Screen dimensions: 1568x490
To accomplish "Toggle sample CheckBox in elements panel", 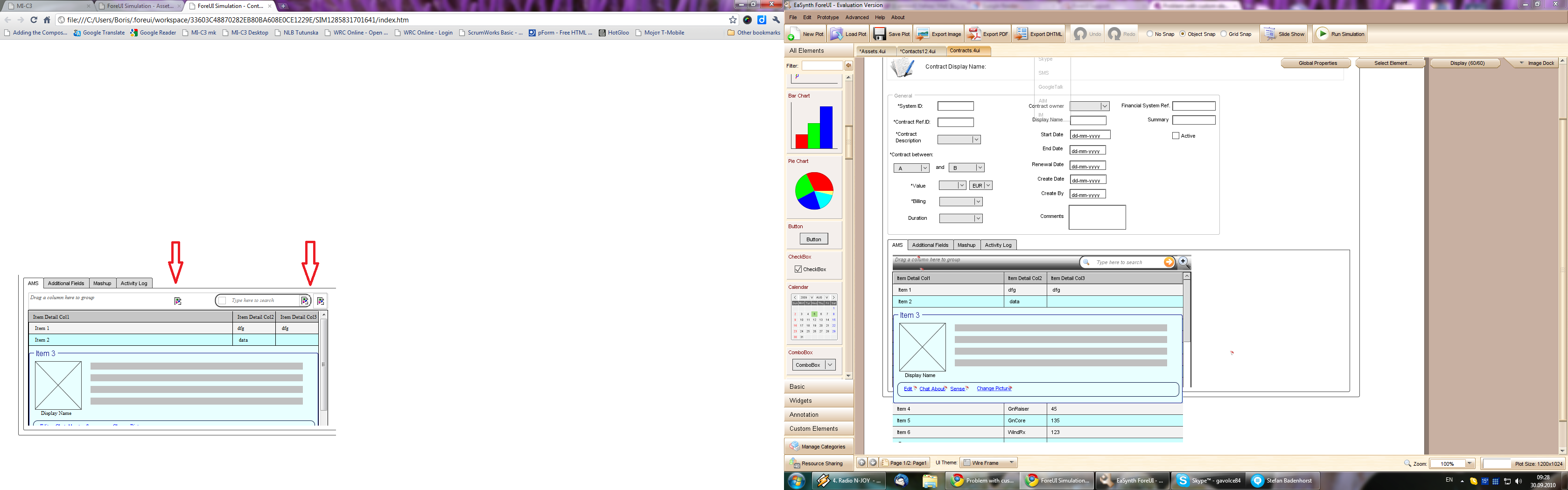I will click(798, 269).
